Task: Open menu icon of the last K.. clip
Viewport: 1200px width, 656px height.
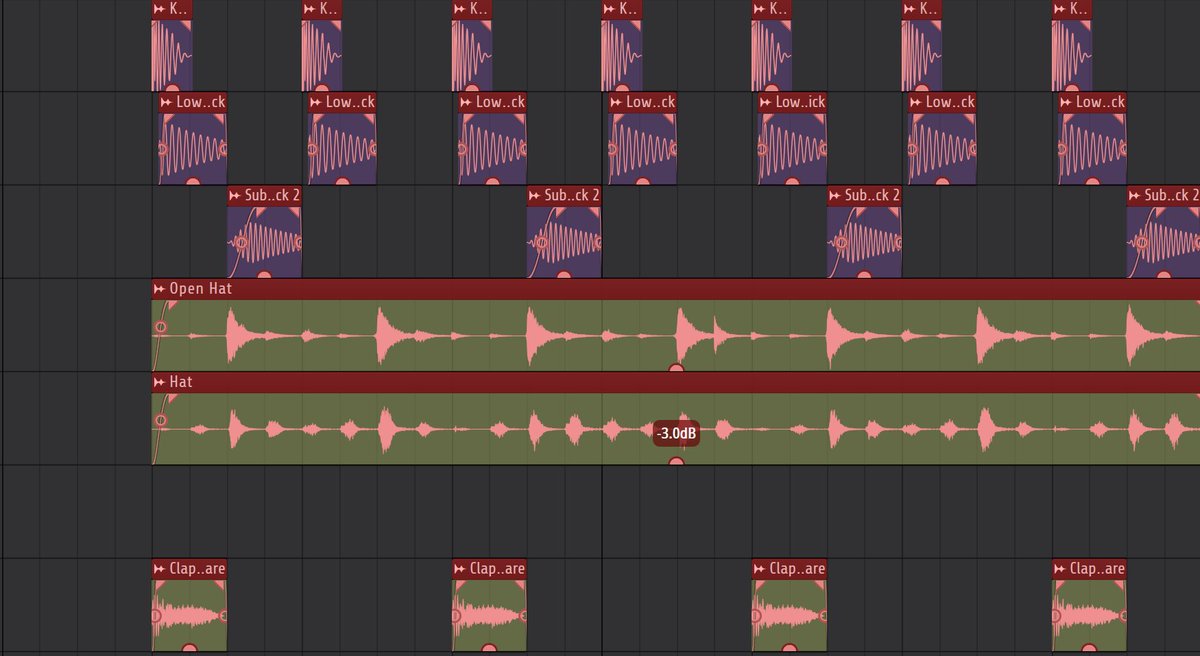Action: pyautogui.click(x=1060, y=9)
